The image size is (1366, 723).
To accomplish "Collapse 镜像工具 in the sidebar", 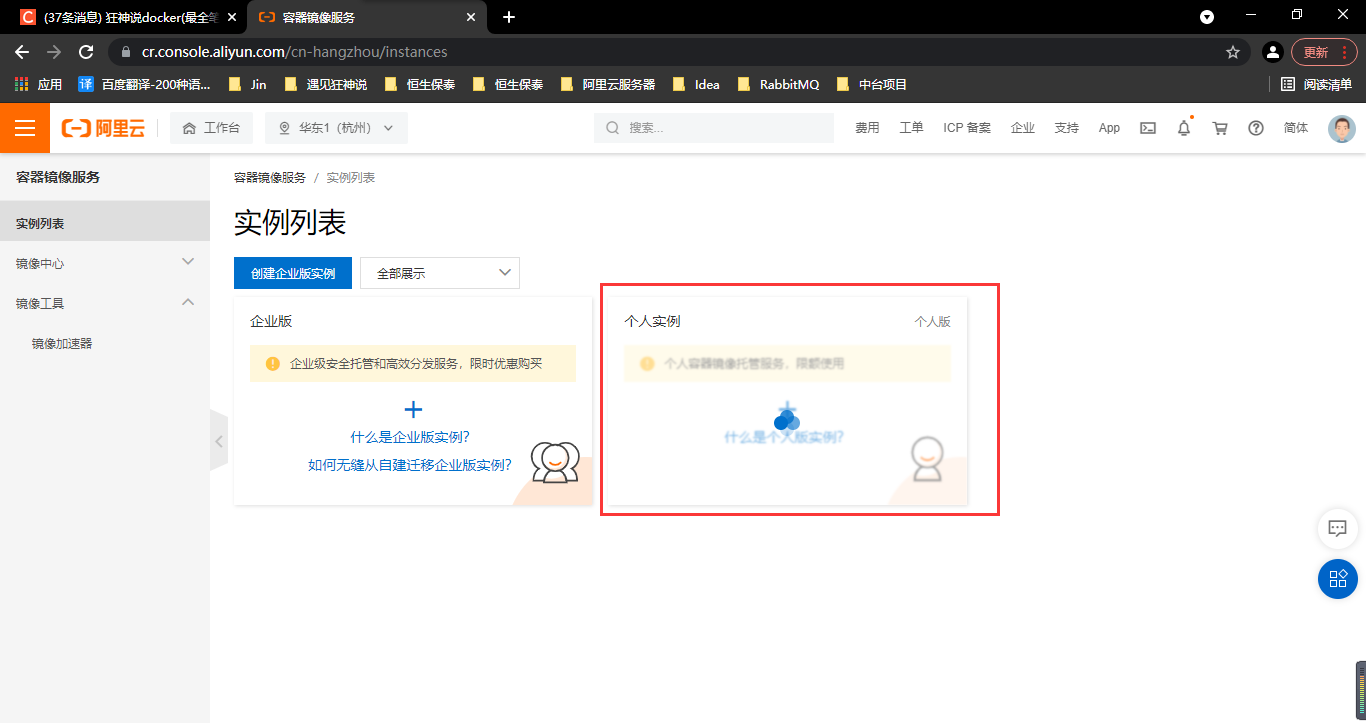I will pyautogui.click(x=105, y=303).
